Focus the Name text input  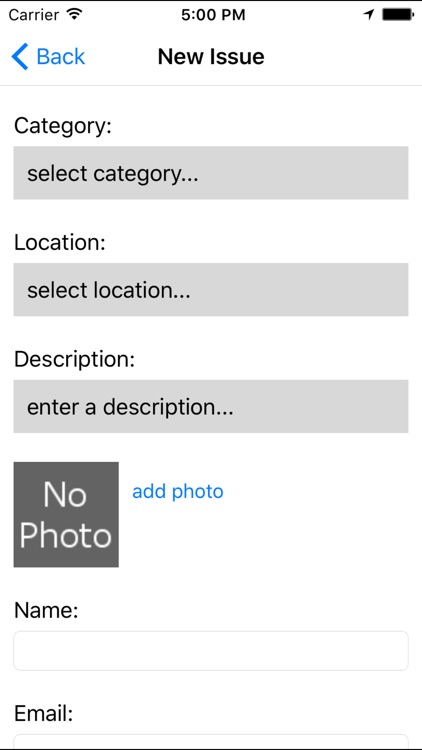211,651
